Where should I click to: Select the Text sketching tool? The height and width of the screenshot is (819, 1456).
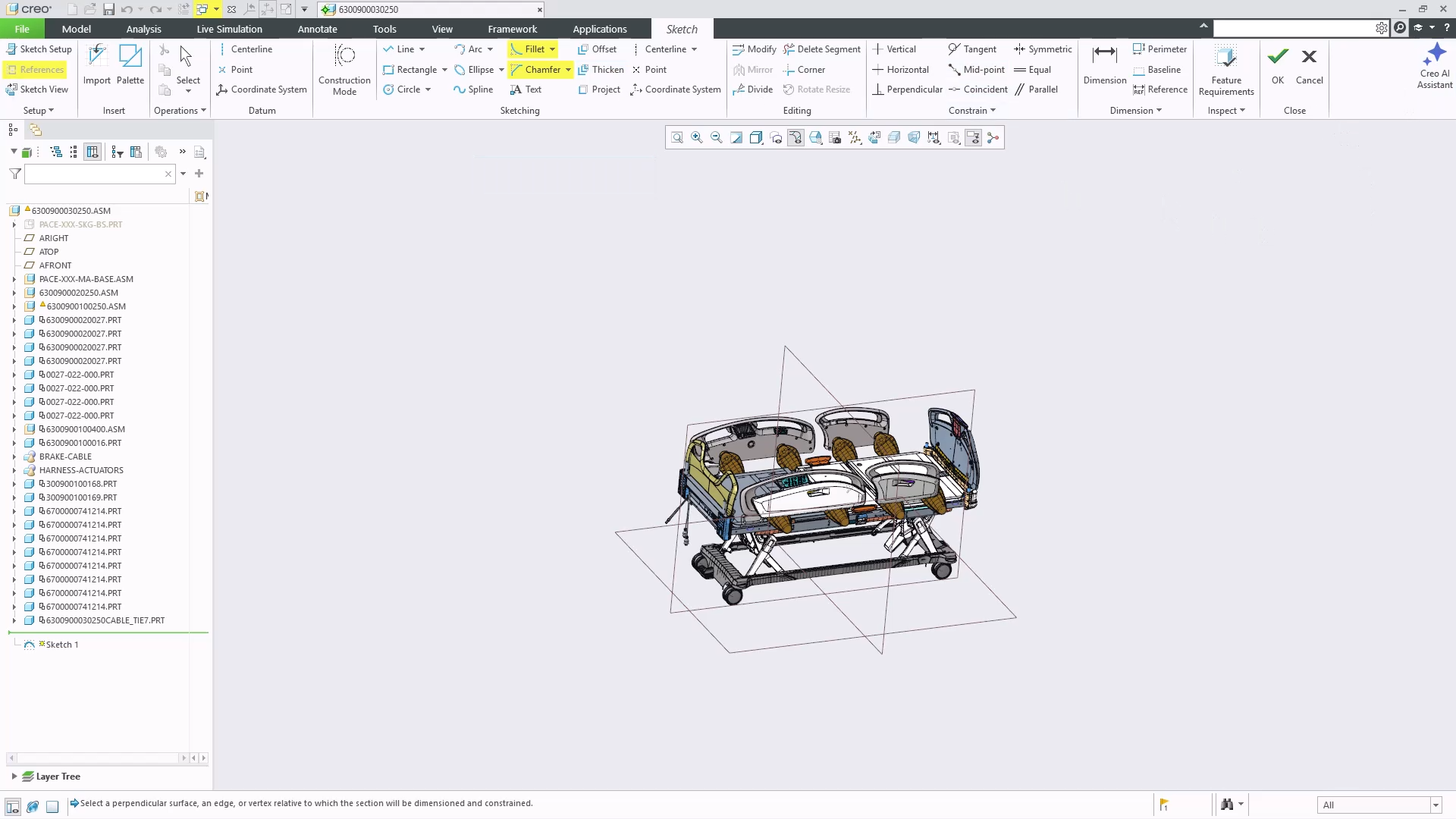(526, 89)
